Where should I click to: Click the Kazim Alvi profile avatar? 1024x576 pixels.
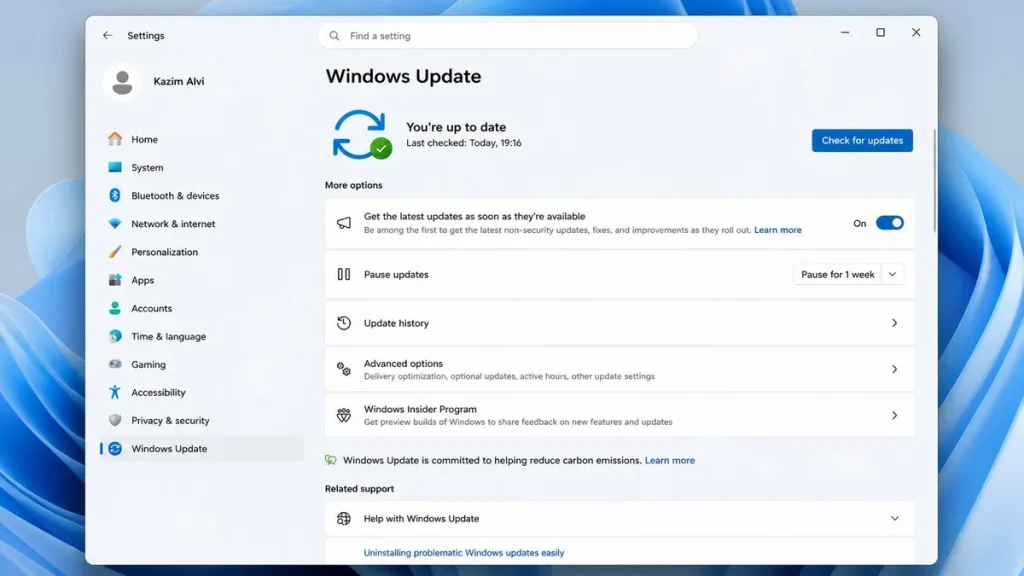[122, 82]
